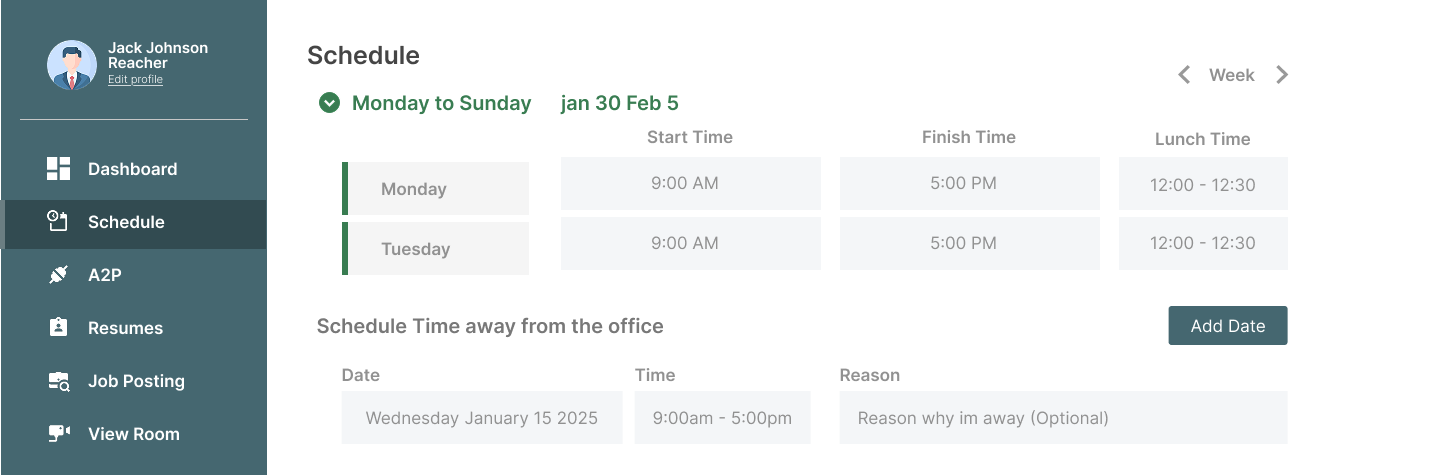Click the Reason why im away field

[x=1063, y=418]
